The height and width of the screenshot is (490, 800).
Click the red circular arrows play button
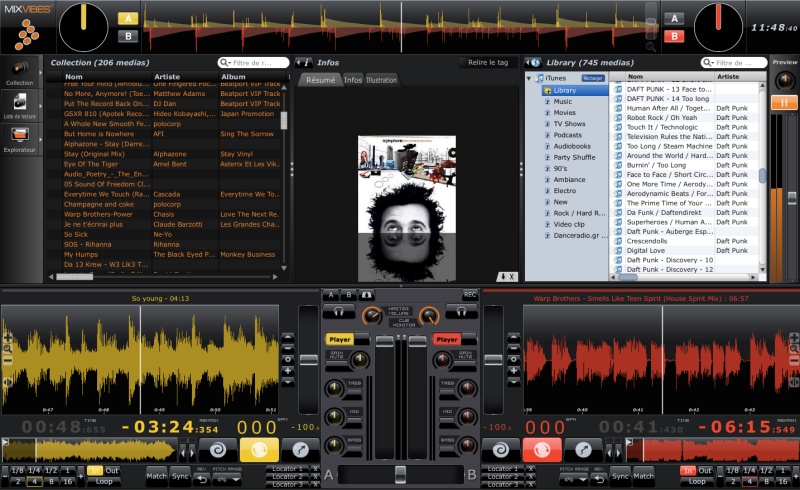click(542, 450)
